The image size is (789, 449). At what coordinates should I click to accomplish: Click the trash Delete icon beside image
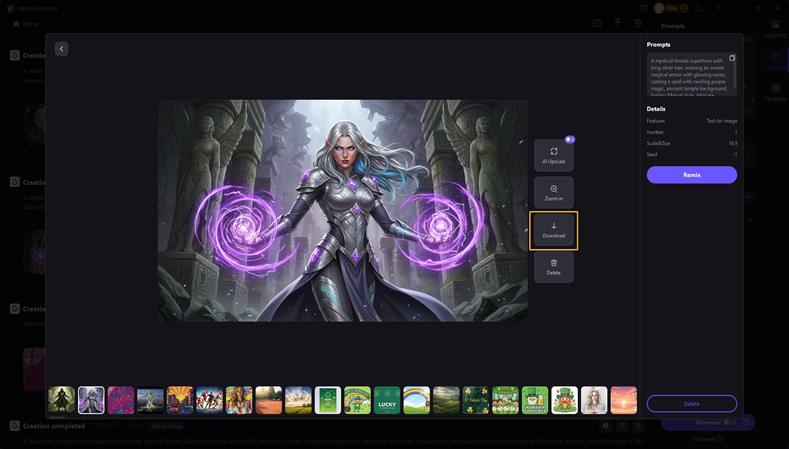[x=553, y=266]
